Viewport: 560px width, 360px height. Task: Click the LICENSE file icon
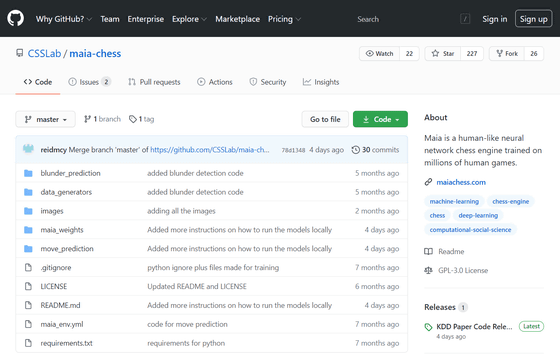click(x=28, y=286)
